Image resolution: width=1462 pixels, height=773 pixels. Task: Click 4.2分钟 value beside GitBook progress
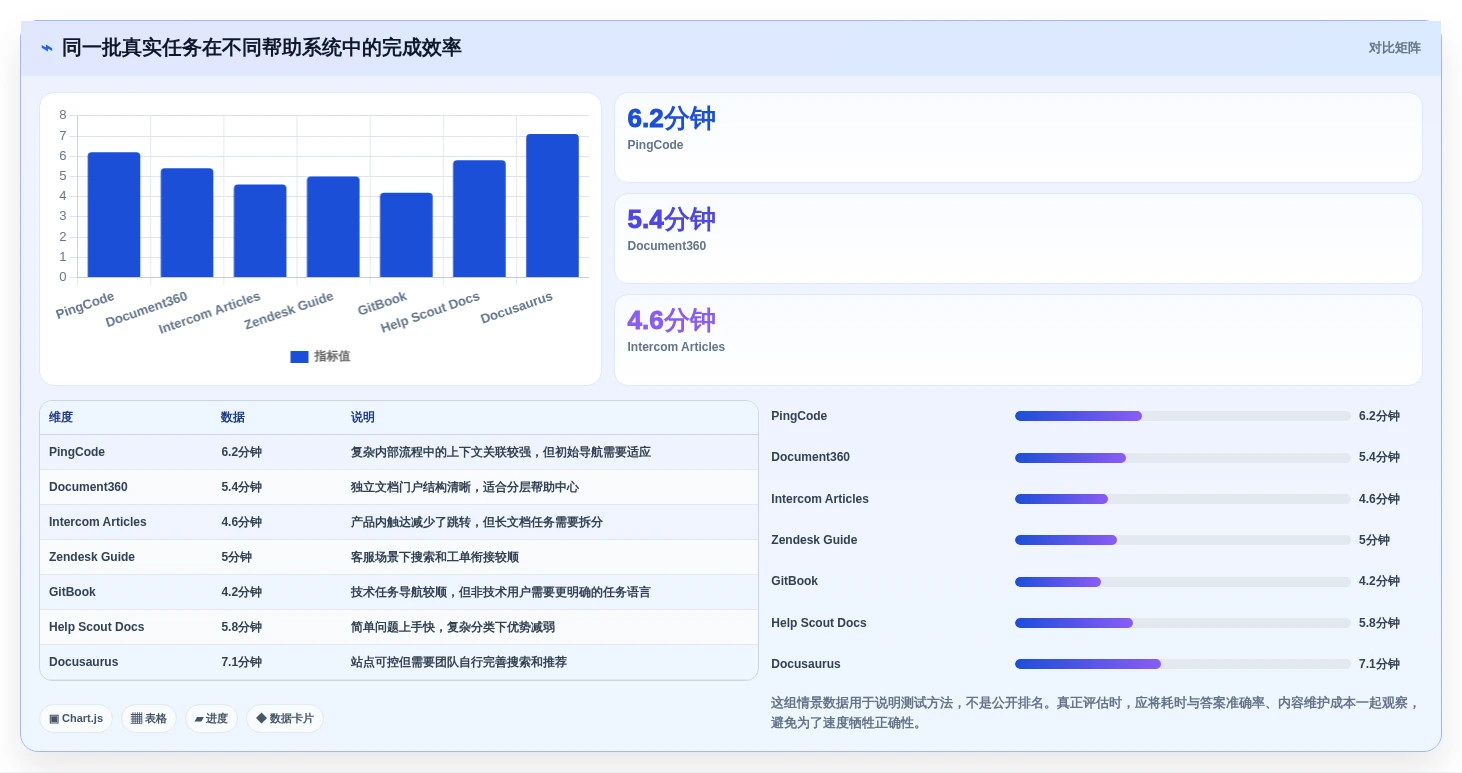pos(1379,581)
